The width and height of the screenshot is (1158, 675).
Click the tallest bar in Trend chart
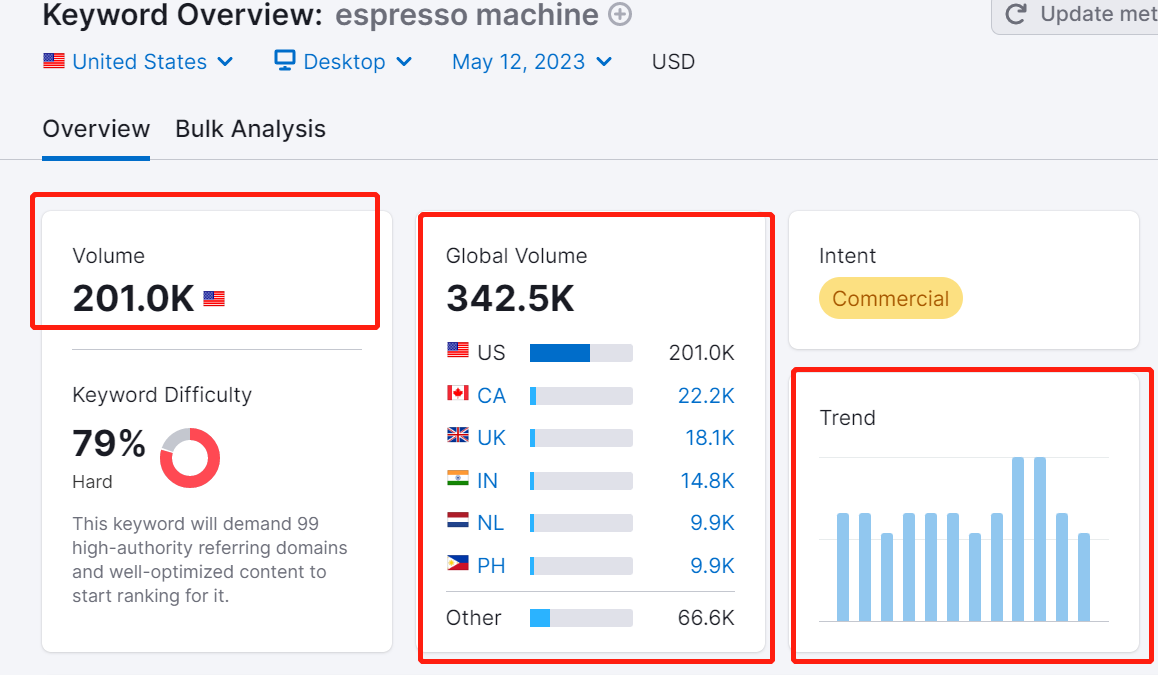(x=1018, y=539)
